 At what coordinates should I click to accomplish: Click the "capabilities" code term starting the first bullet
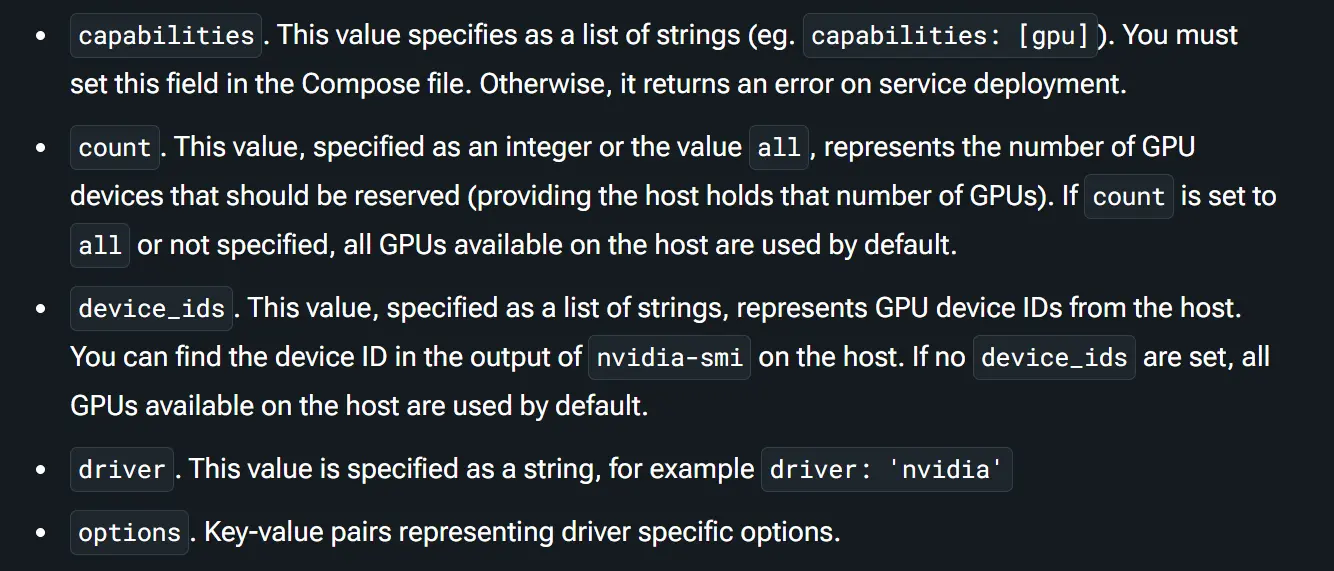point(166,36)
